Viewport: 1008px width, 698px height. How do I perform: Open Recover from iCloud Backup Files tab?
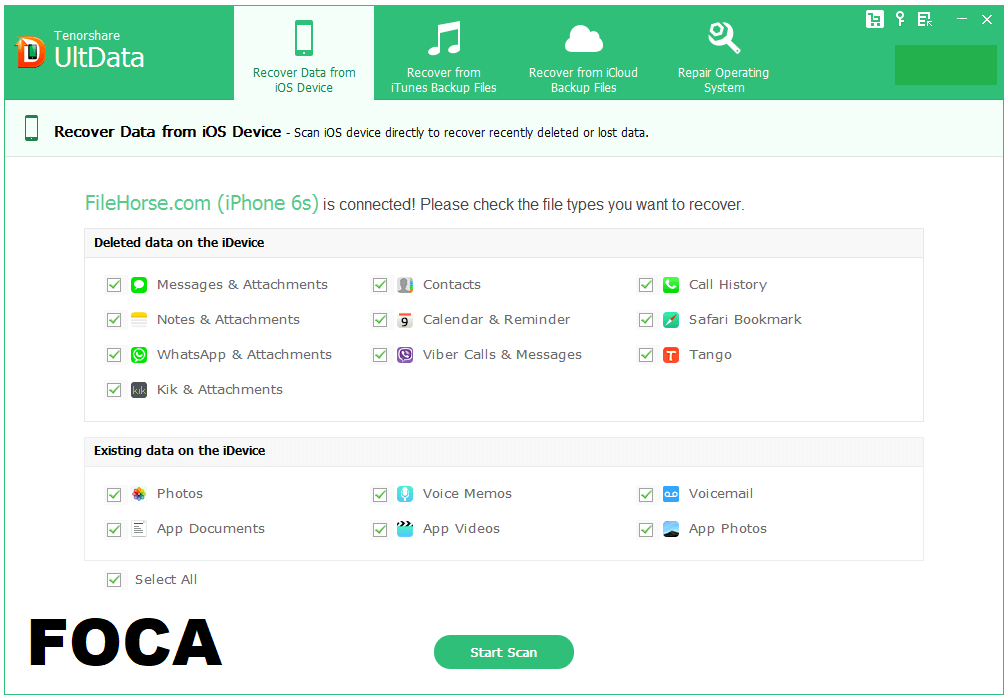pyautogui.click(x=584, y=53)
